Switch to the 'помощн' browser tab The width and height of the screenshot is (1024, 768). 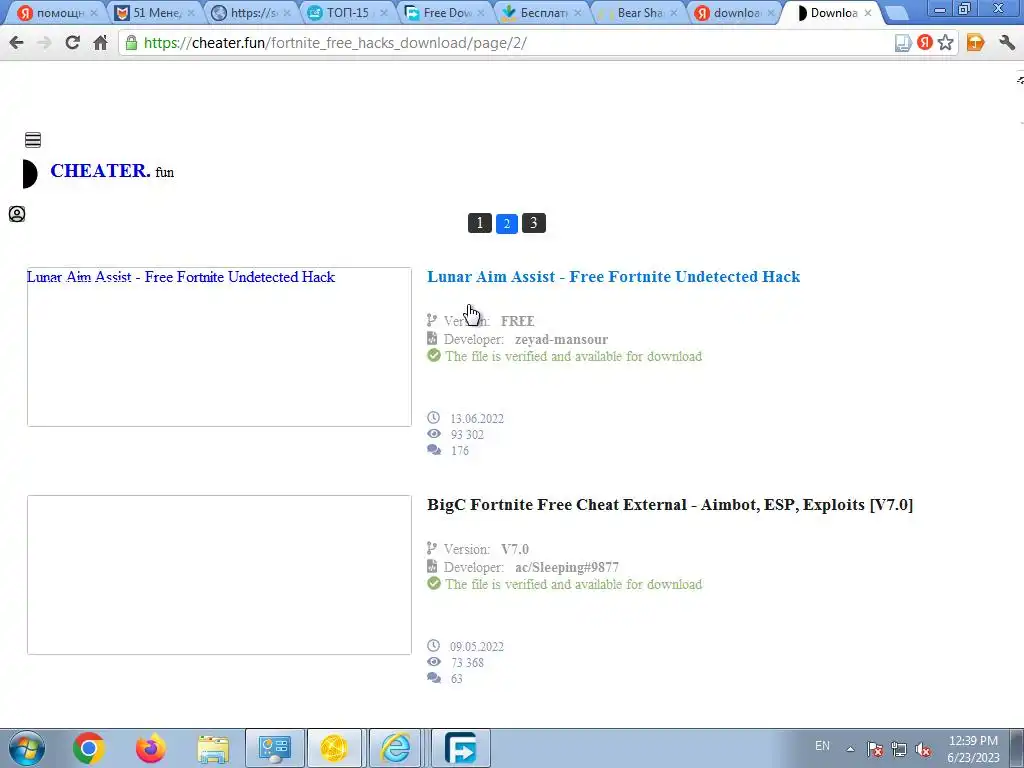pos(57,12)
